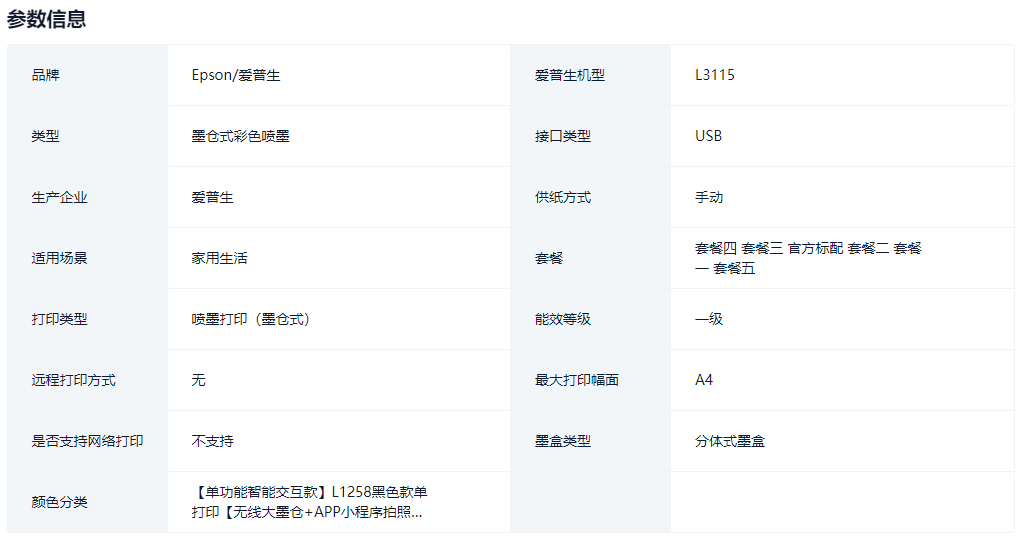
Task: Click the 套餐 package options text
Action: point(808,258)
